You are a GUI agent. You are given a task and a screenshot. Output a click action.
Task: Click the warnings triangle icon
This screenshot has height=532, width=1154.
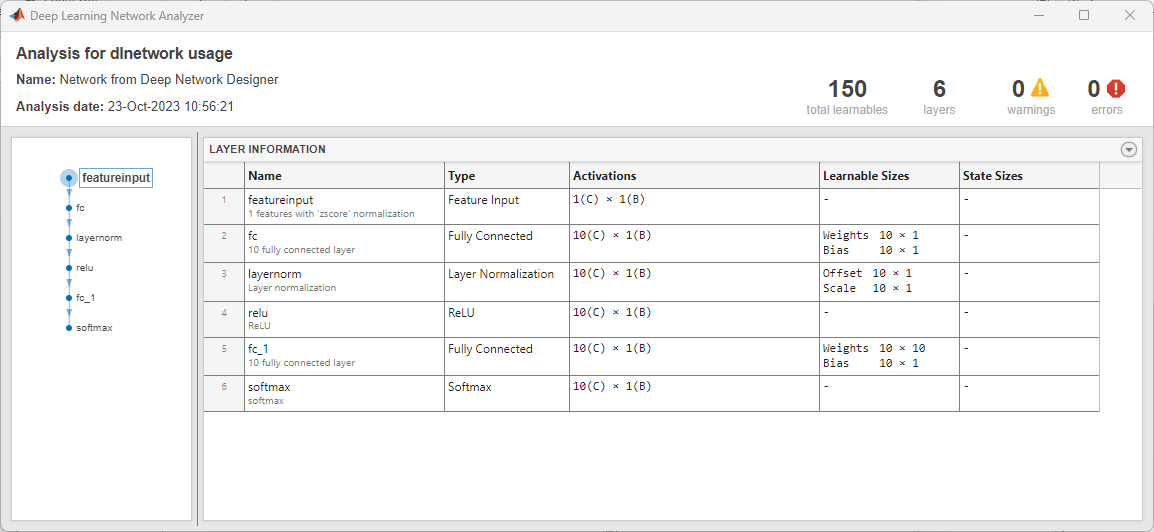pos(1041,89)
